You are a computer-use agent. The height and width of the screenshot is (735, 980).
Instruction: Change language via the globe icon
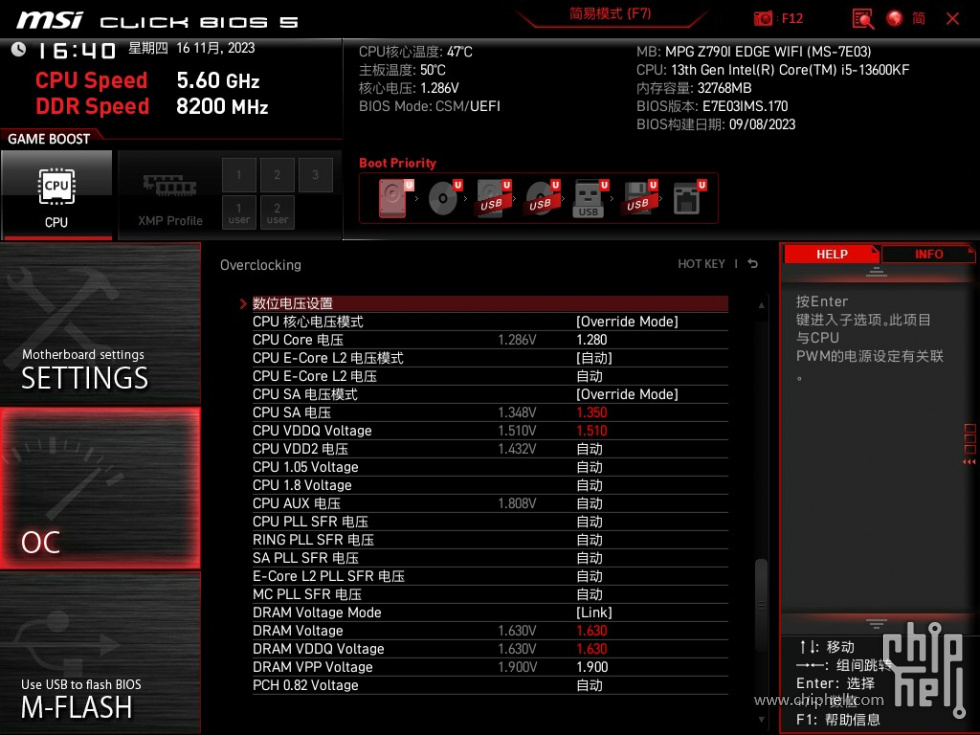894,18
